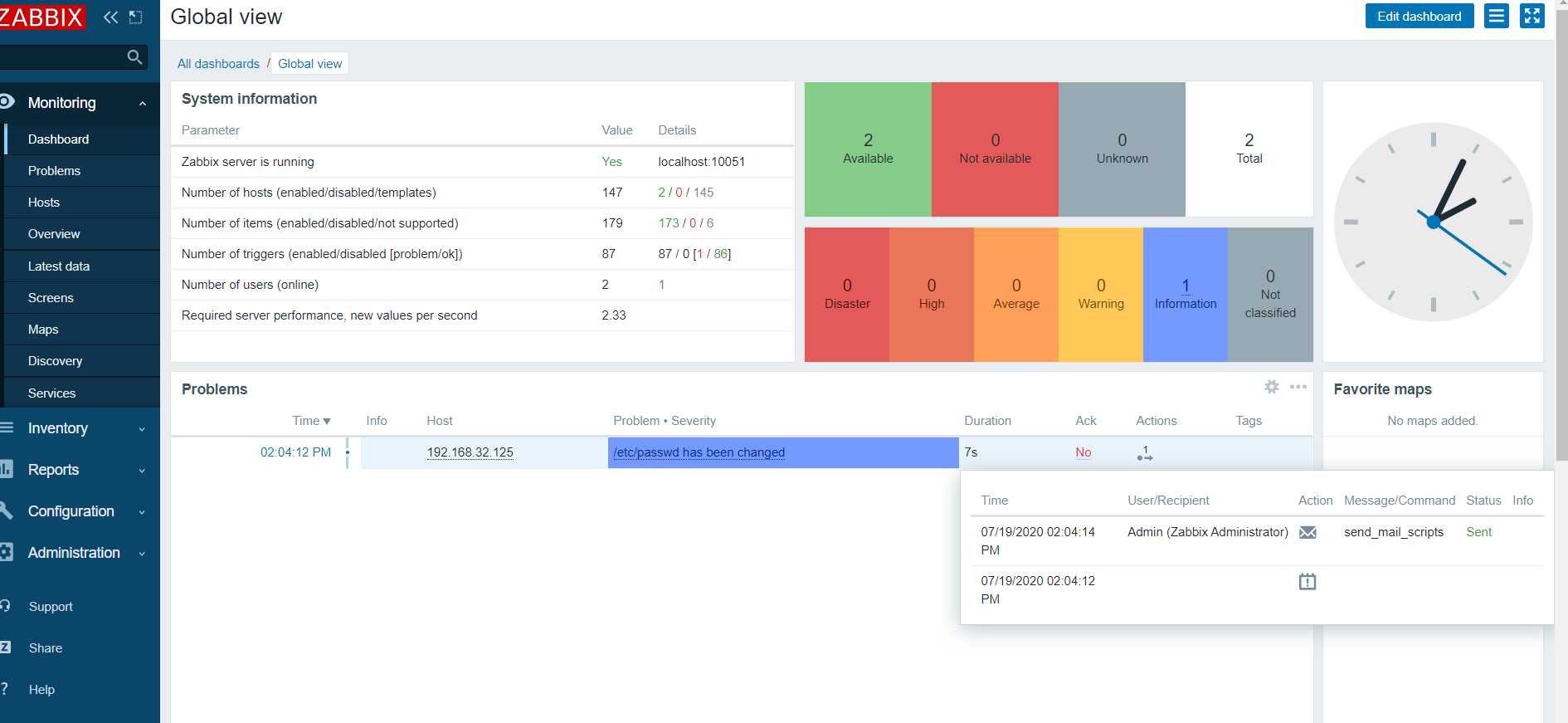Click the Configuration wrench icon

[x=7, y=510]
